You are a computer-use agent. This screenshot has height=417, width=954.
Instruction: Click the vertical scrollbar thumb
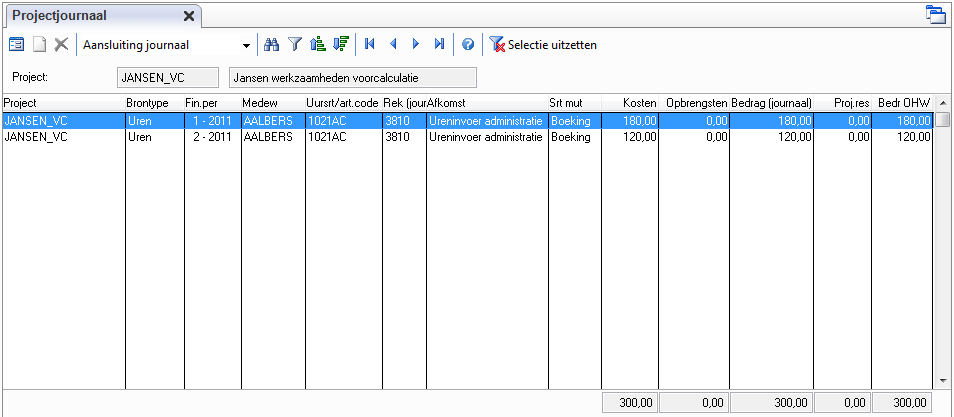(942, 120)
